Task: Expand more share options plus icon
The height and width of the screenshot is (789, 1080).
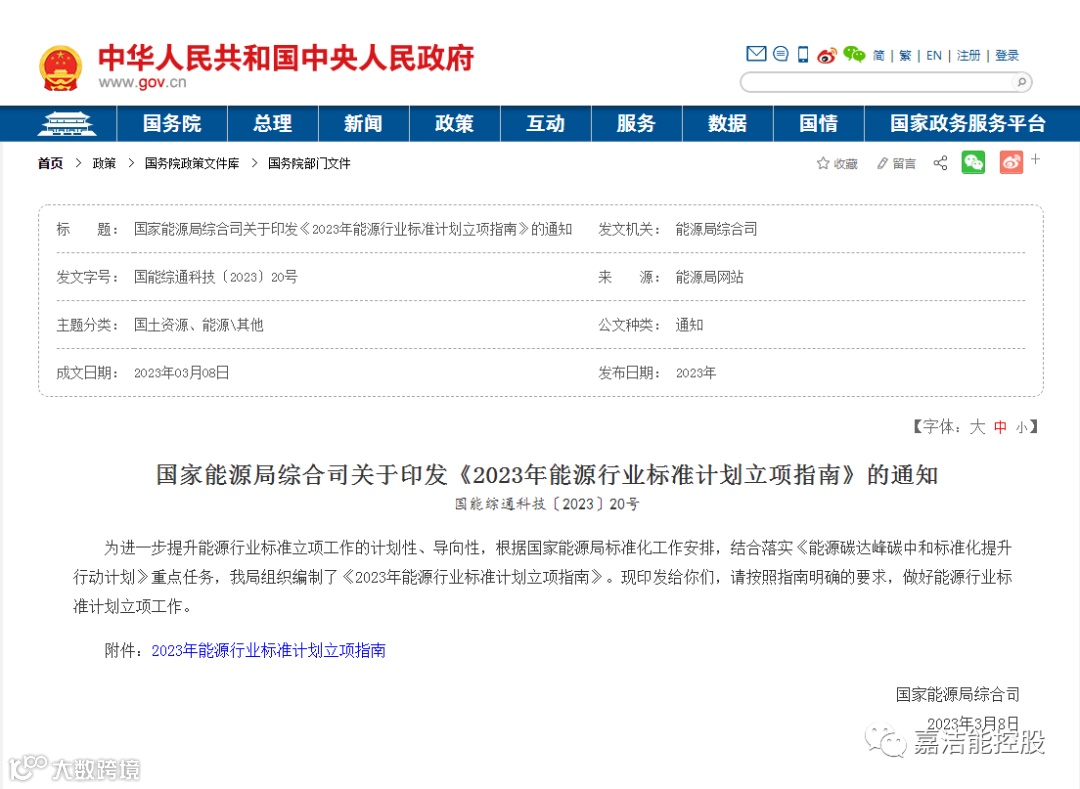Action: pos(1035,159)
